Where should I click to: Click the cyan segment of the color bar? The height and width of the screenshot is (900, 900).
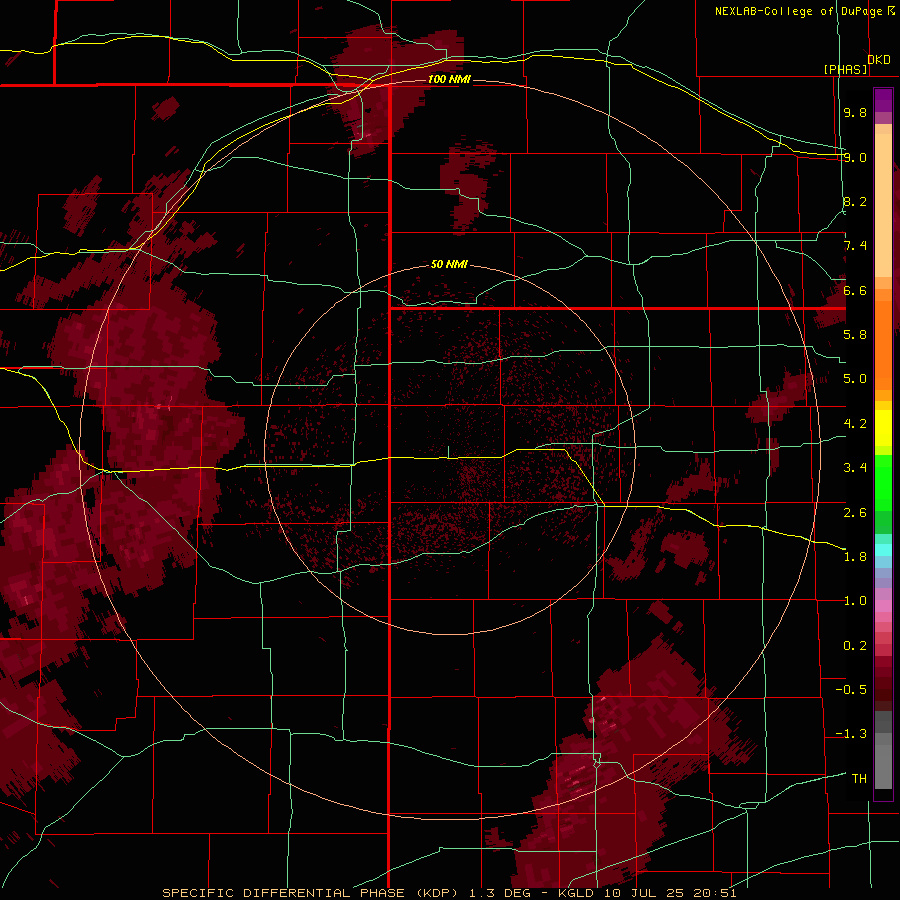[883, 550]
